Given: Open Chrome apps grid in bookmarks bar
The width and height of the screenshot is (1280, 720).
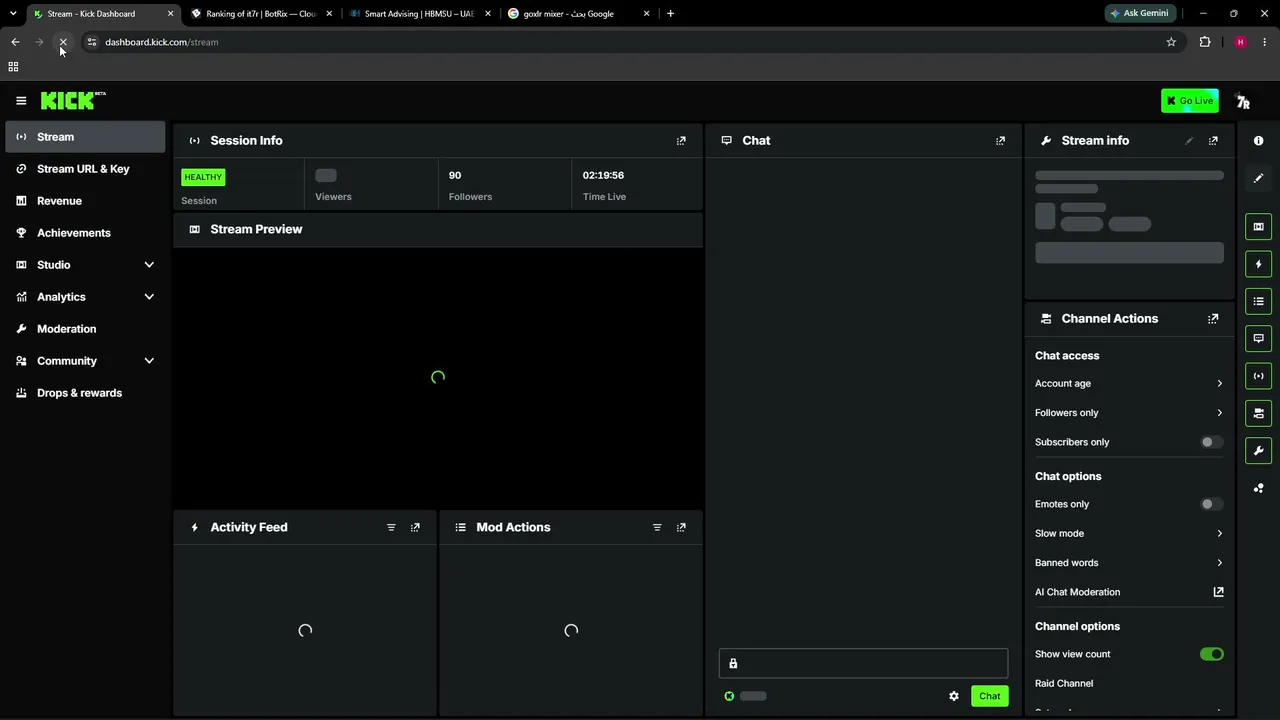Looking at the screenshot, I should (13, 67).
